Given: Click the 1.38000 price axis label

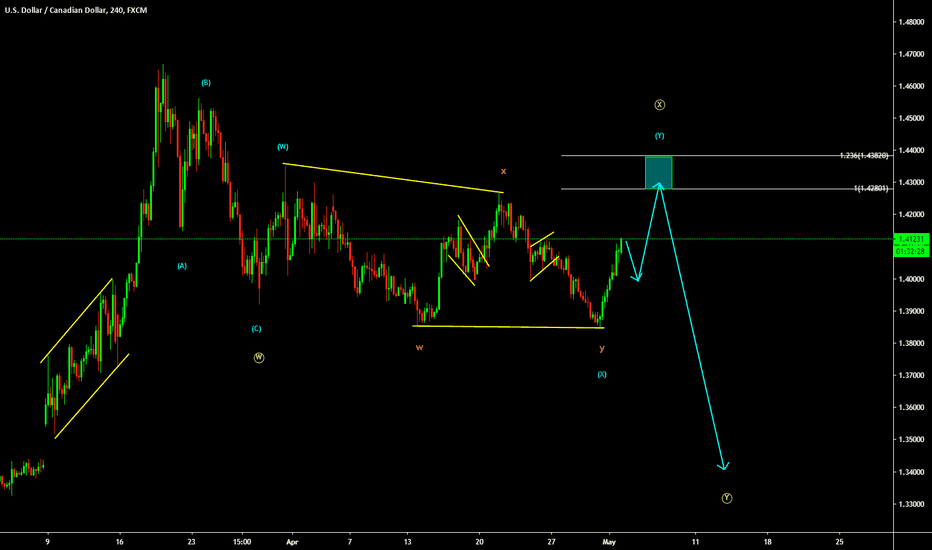Looking at the screenshot, I should click(912, 343).
